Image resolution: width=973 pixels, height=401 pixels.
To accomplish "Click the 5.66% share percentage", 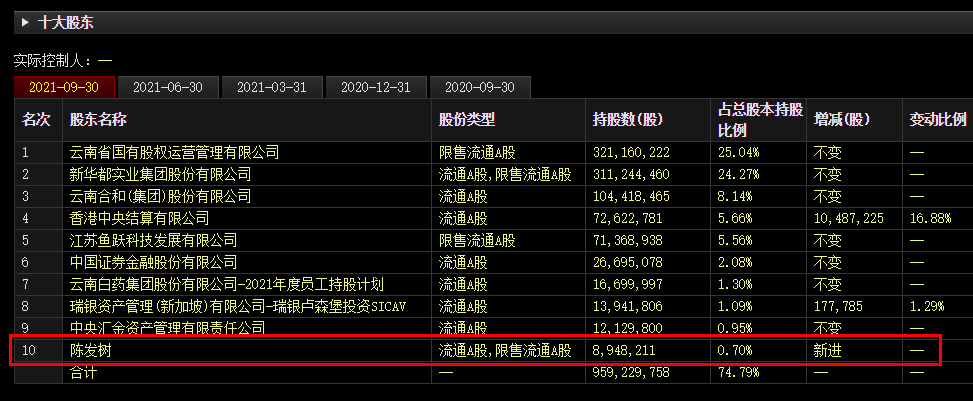I will 735,219.
